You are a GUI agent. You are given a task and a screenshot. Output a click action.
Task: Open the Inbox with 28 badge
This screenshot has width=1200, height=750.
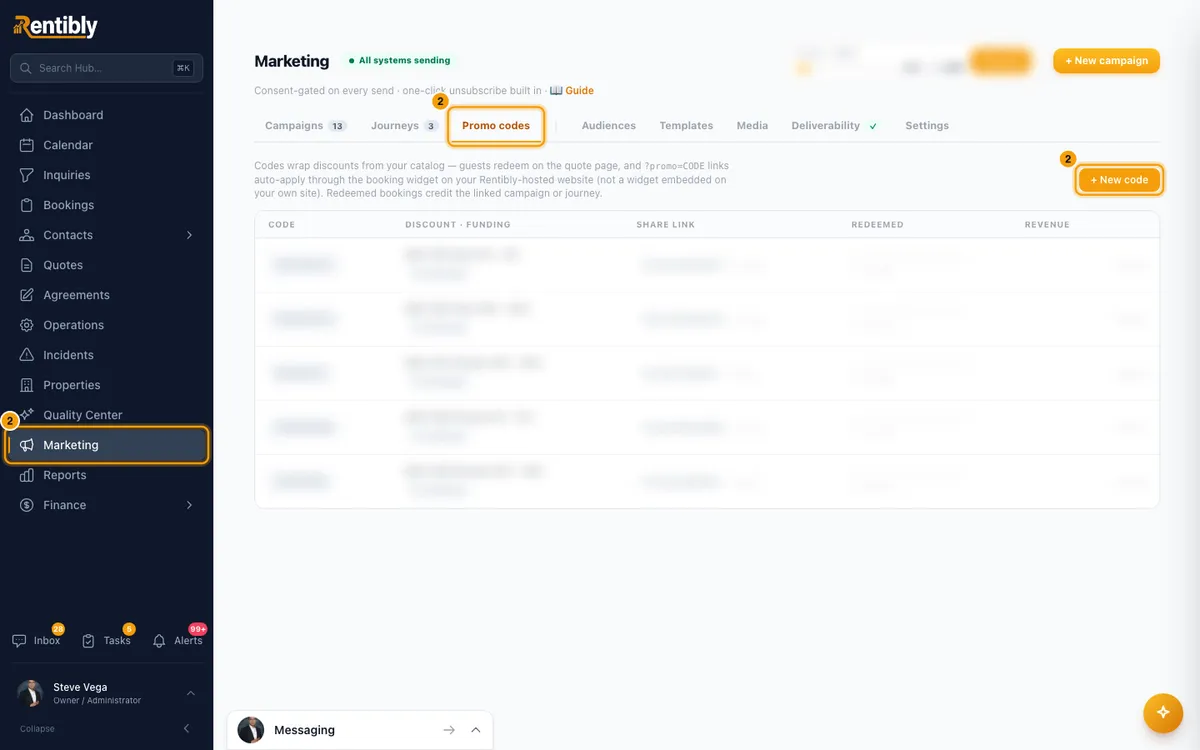coord(37,640)
